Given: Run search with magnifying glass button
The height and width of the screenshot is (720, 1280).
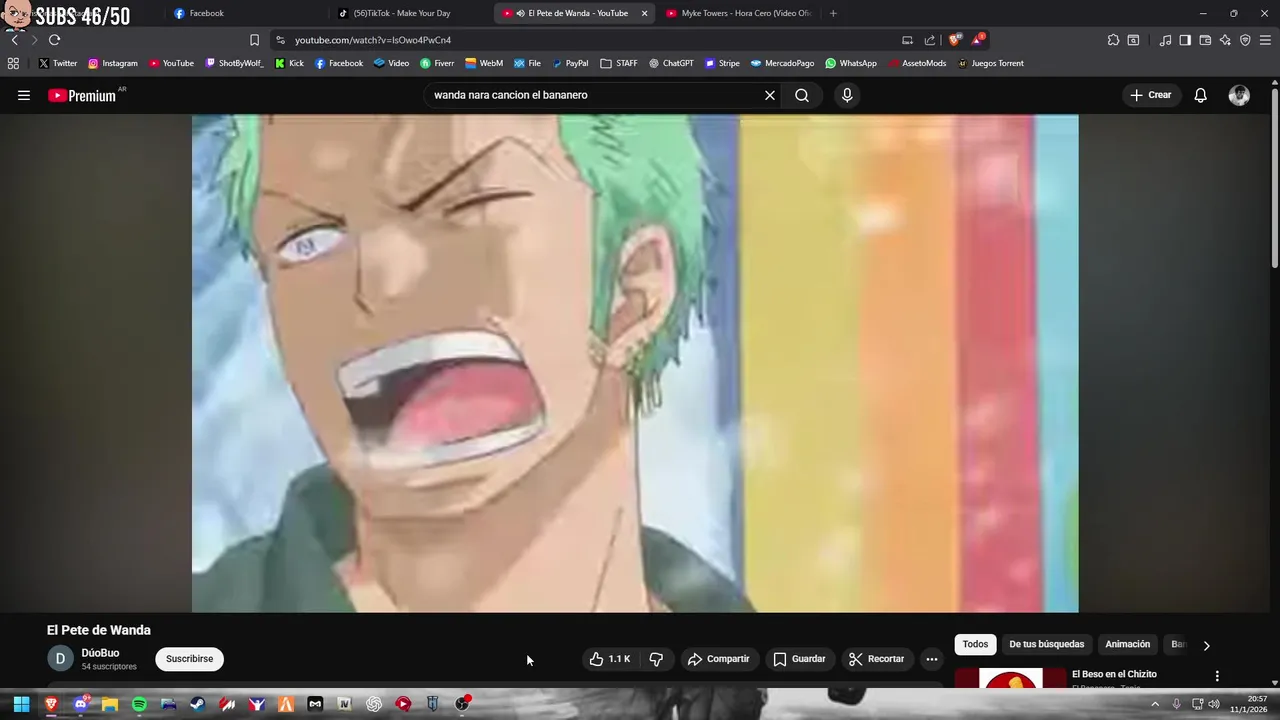Looking at the screenshot, I should pyautogui.click(x=802, y=95).
